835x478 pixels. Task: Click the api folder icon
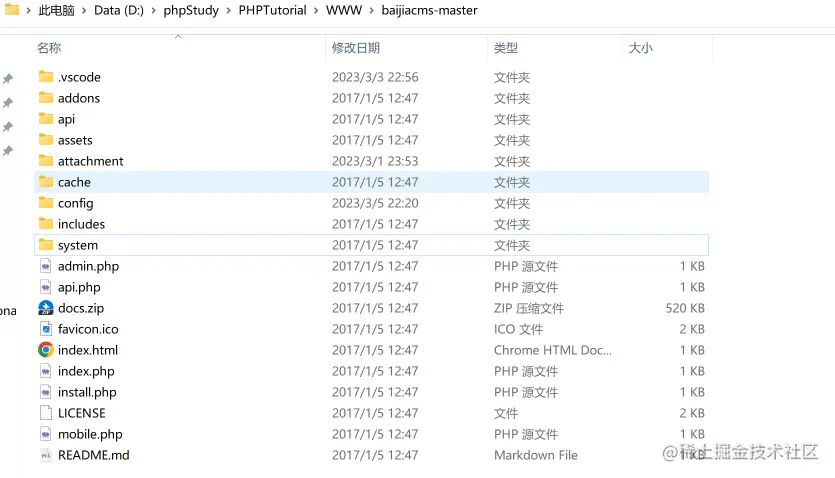pyautogui.click(x=46, y=118)
